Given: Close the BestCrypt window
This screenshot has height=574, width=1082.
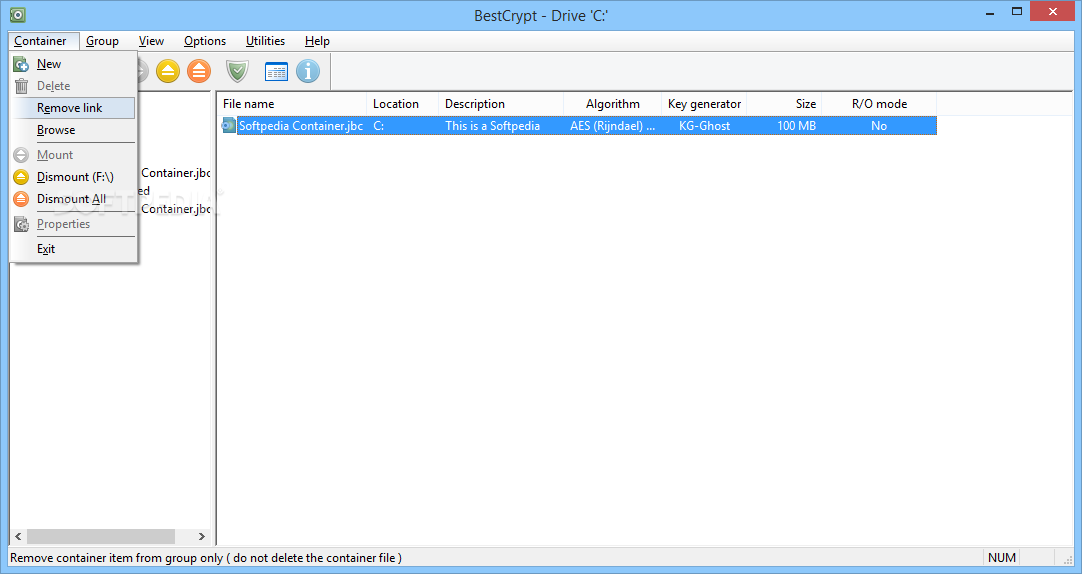Looking at the screenshot, I should [1053, 12].
